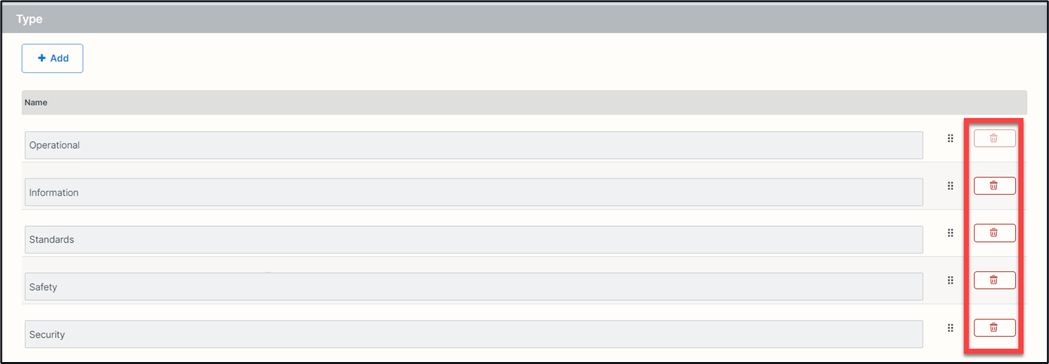The image size is (1049, 364).
Task: Click the drag handle next to Safety
Action: point(950,280)
